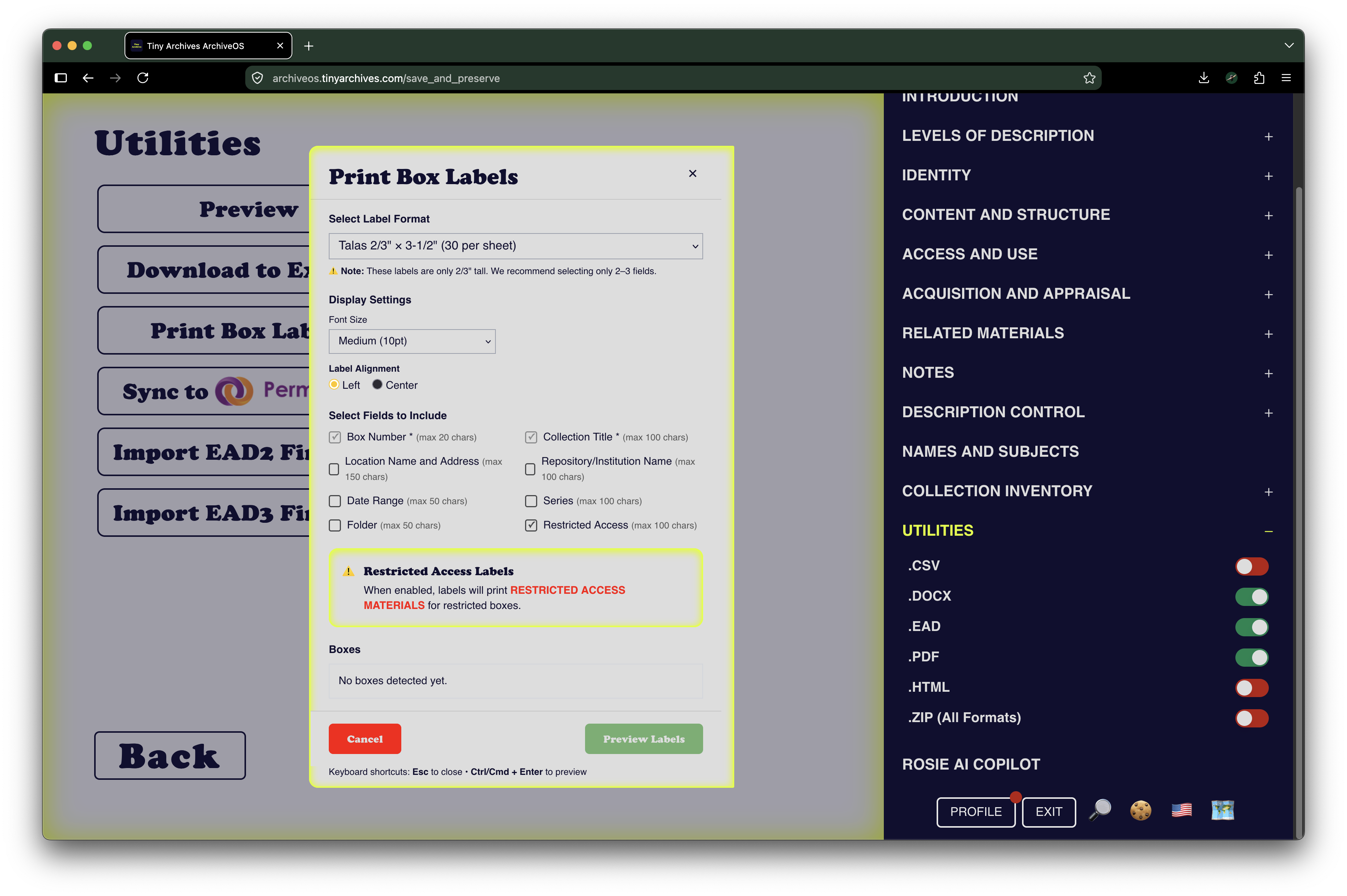
Task: Enable the .CSV export toggle
Action: tap(1252, 566)
